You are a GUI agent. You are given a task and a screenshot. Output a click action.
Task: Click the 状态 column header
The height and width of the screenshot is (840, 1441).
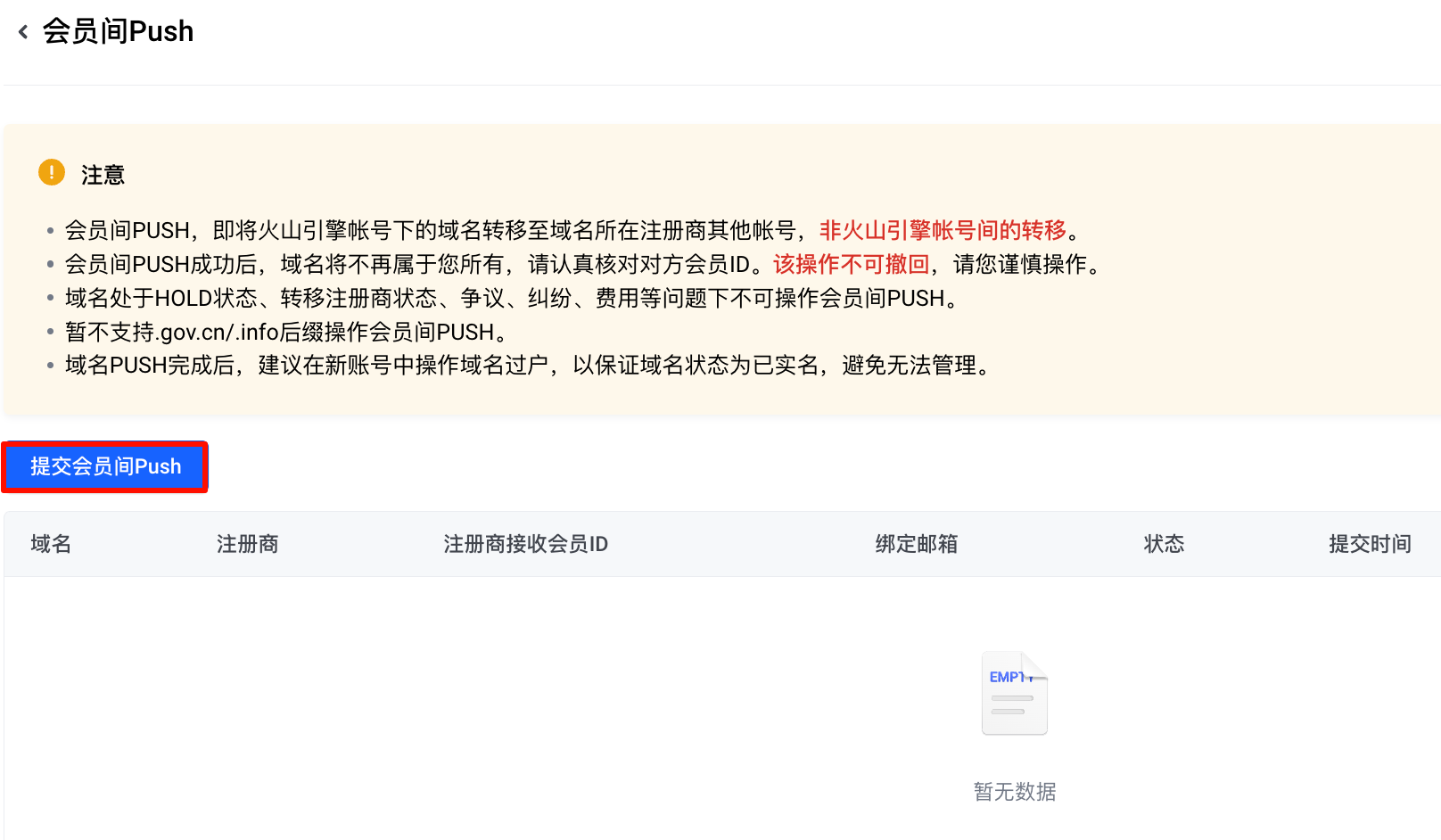pyautogui.click(x=1164, y=544)
